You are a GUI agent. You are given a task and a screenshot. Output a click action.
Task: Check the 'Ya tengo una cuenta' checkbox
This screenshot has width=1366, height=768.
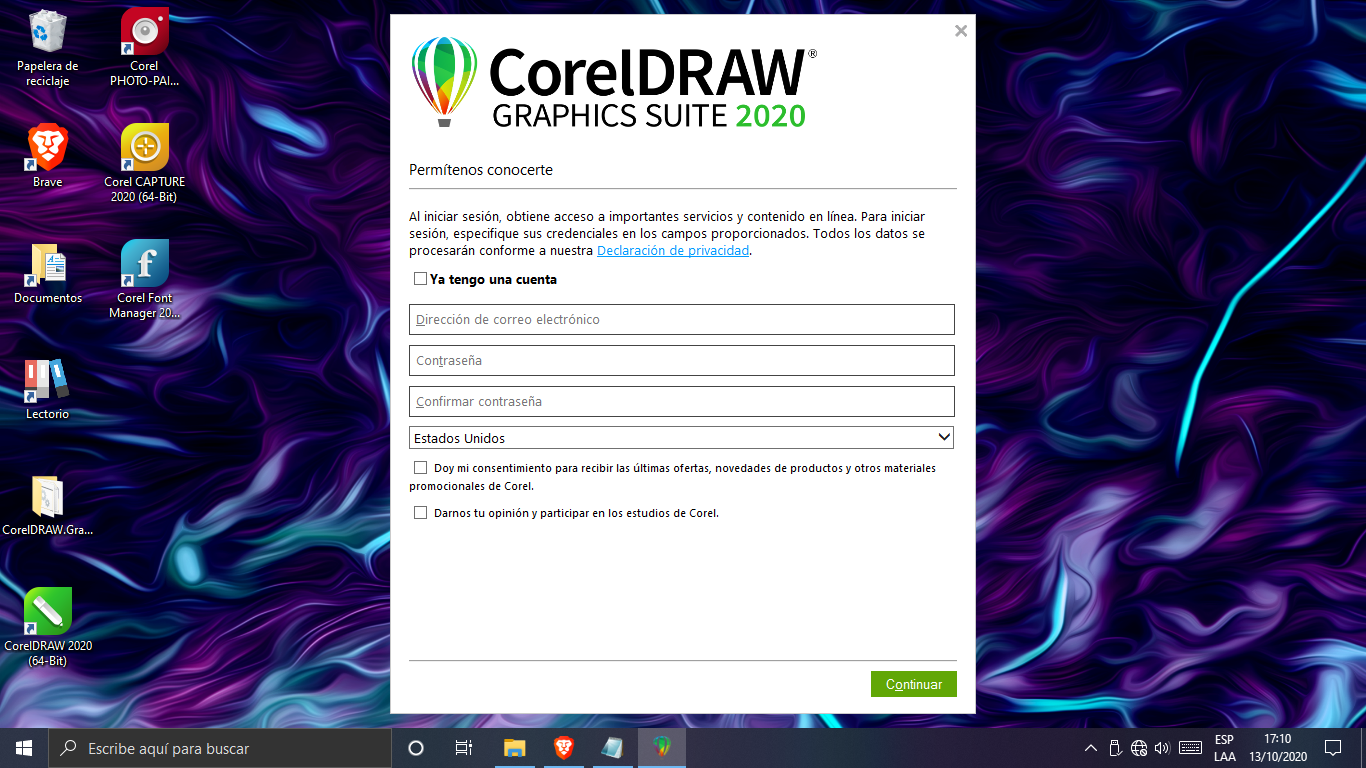(420, 279)
